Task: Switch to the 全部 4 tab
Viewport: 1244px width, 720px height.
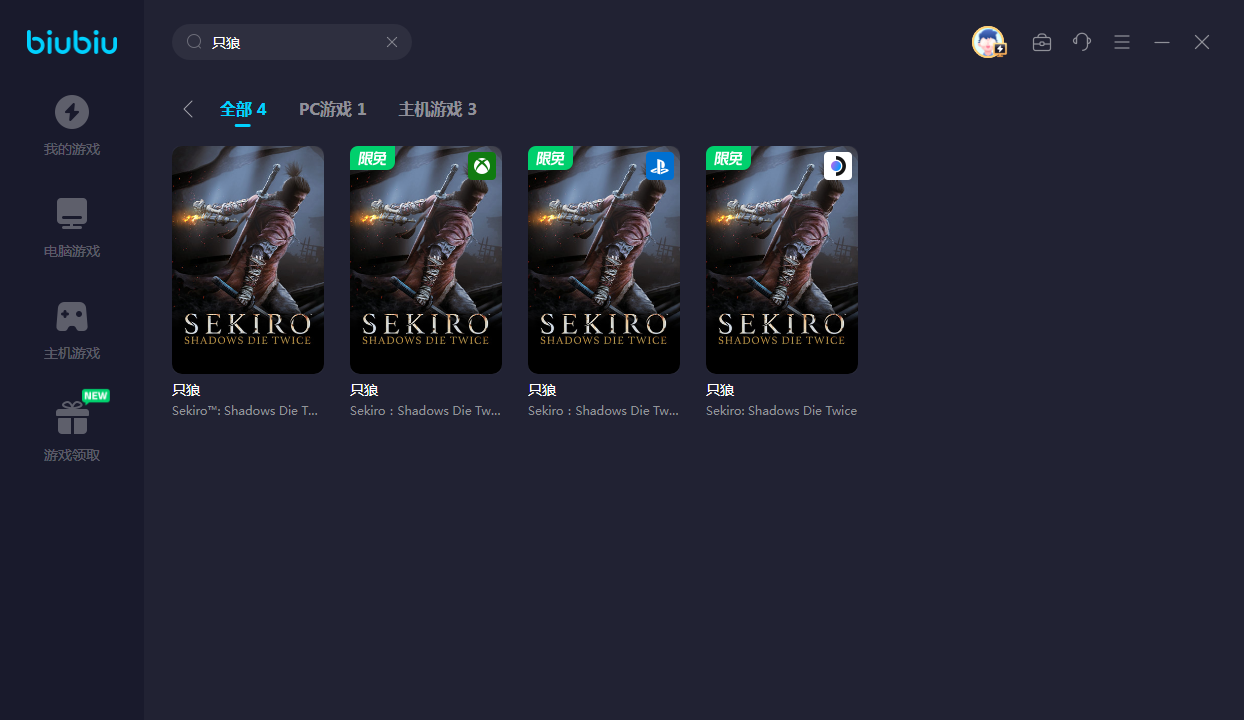Action: [x=243, y=109]
